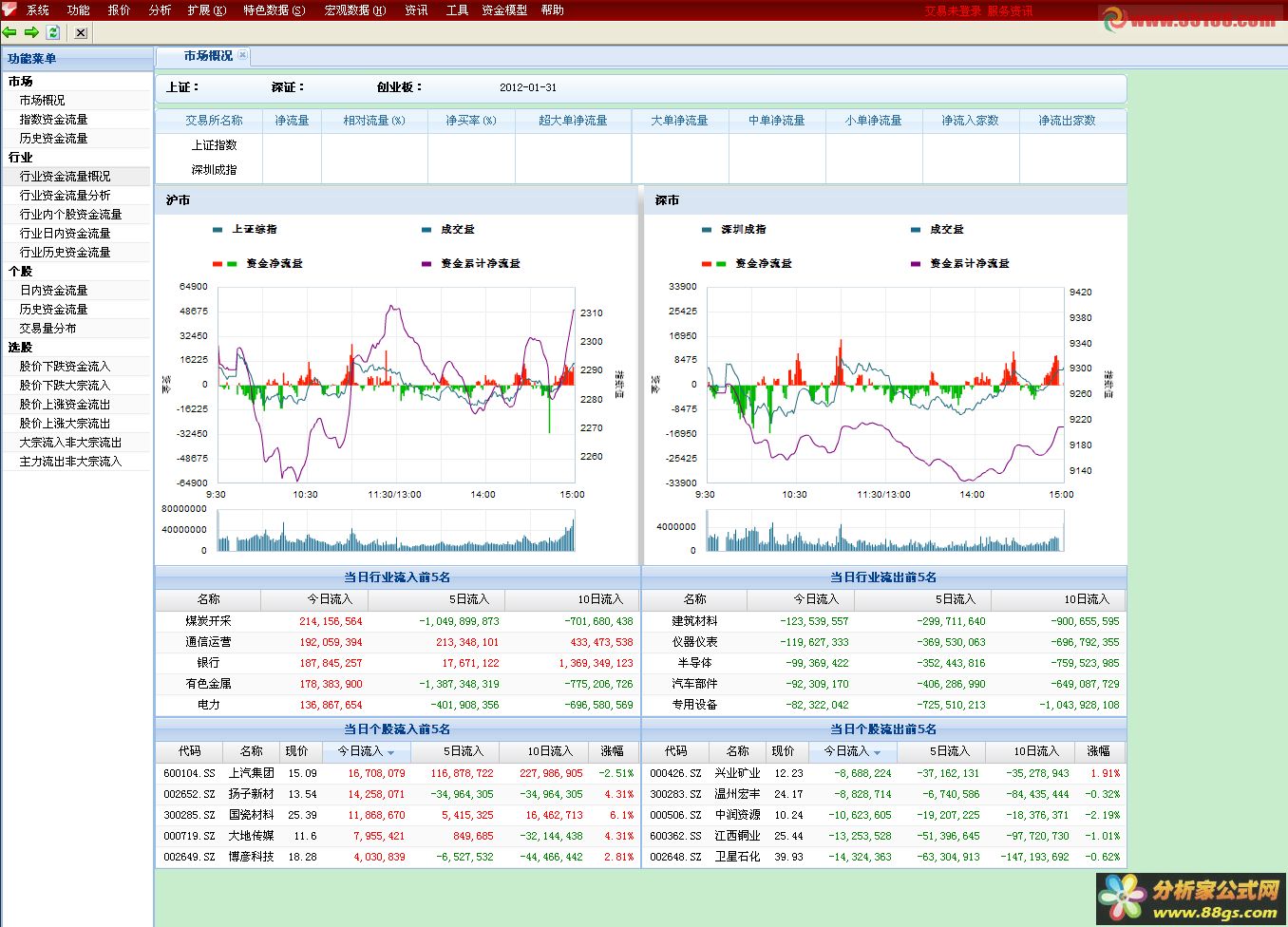Open the 资金模型 menu
Viewport: 1288px width, 927px height.
(504, 10)
